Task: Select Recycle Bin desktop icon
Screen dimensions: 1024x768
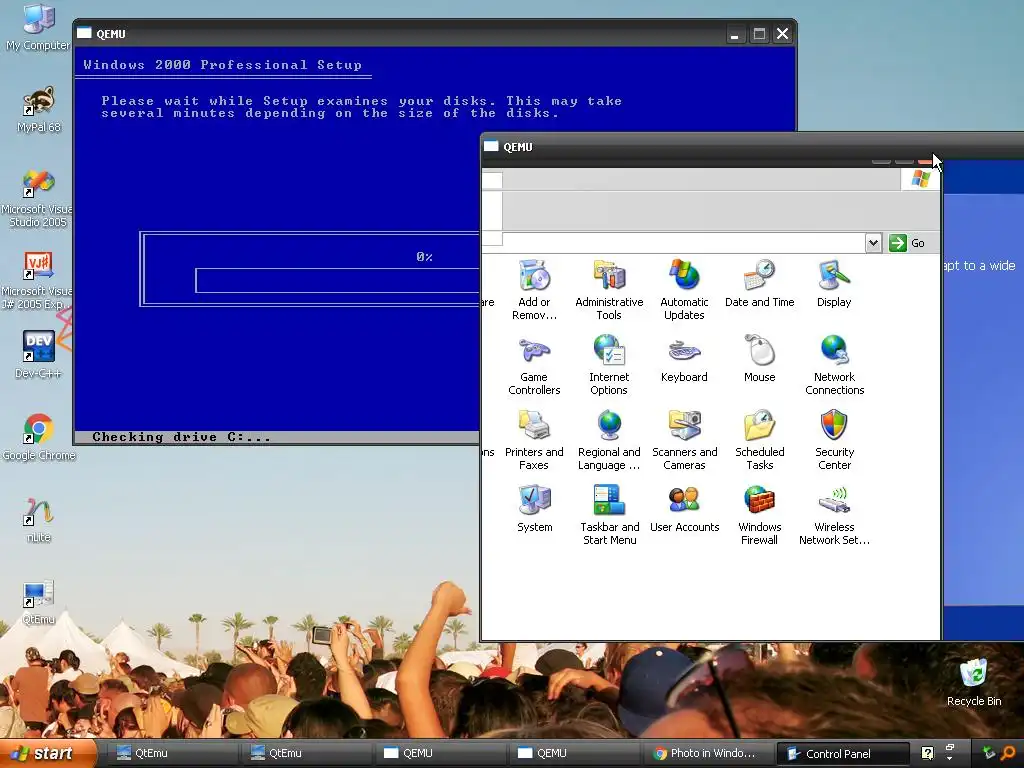Action: coord(974,682)
